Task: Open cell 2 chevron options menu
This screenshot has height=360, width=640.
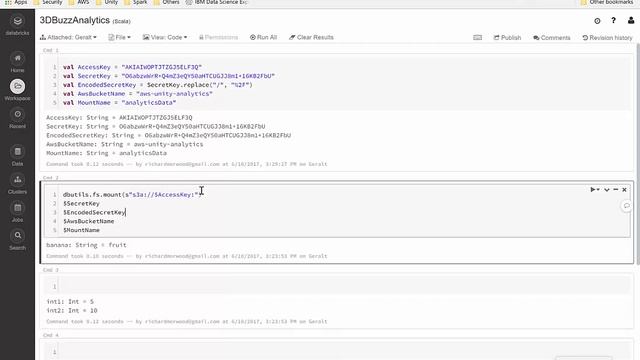Action: point(607,189)
